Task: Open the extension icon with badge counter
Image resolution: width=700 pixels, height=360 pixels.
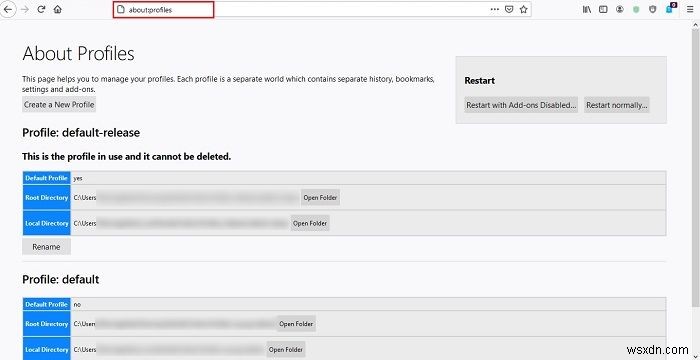Action: point(671,8)
